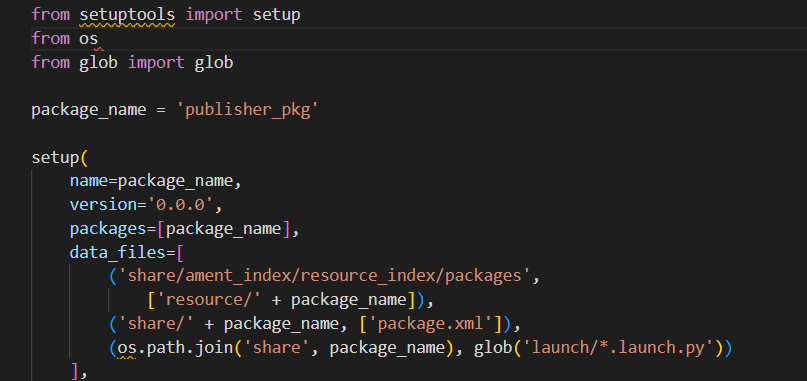Image resolution: width=807 pixels, height=381 pixels.
Task: Click the 'setup' name in setuptools import
Action: (276, 15)
